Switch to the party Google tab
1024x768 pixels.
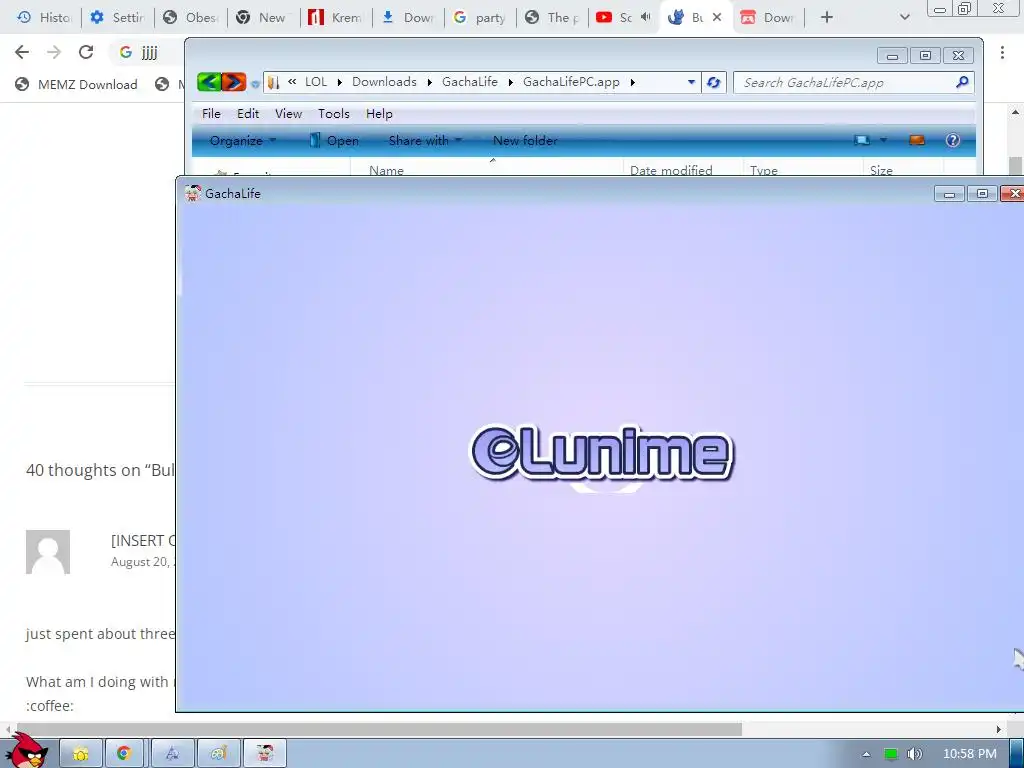[x=480, y=18]
